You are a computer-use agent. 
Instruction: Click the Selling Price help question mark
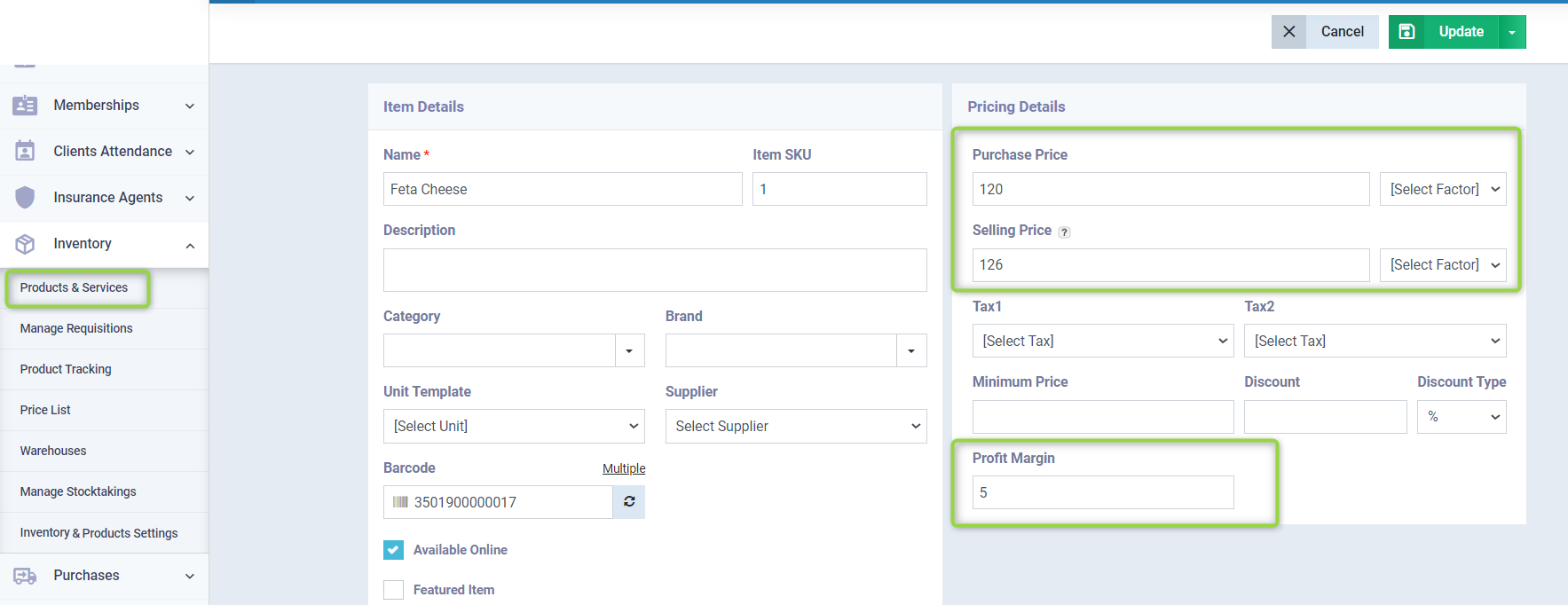click(1064, 232)
